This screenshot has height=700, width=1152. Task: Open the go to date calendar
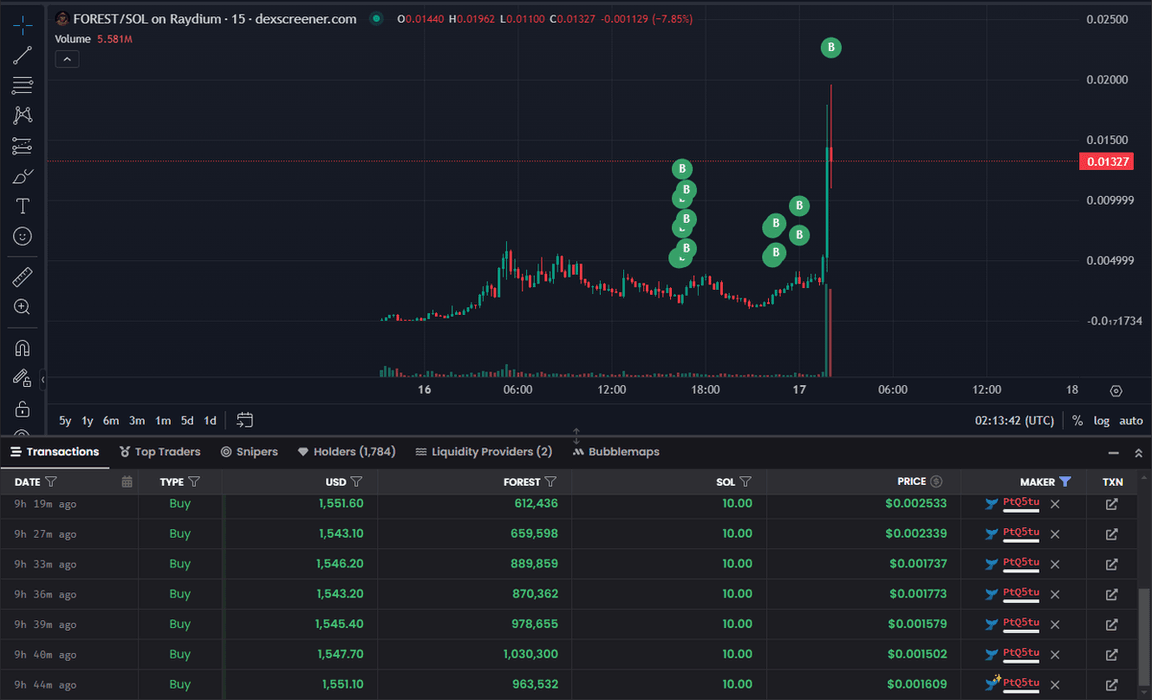click(245, 420)
